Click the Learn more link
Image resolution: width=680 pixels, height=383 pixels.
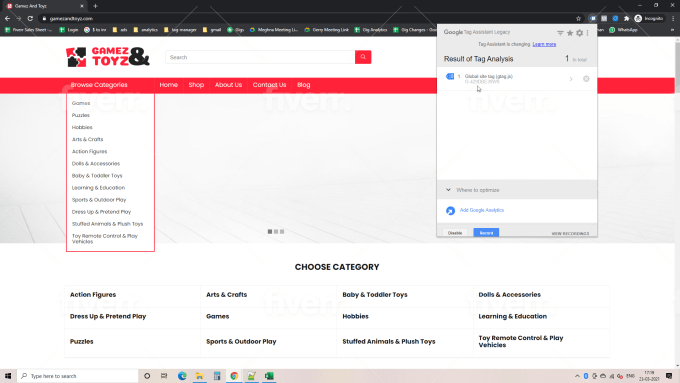coord(544,44)
